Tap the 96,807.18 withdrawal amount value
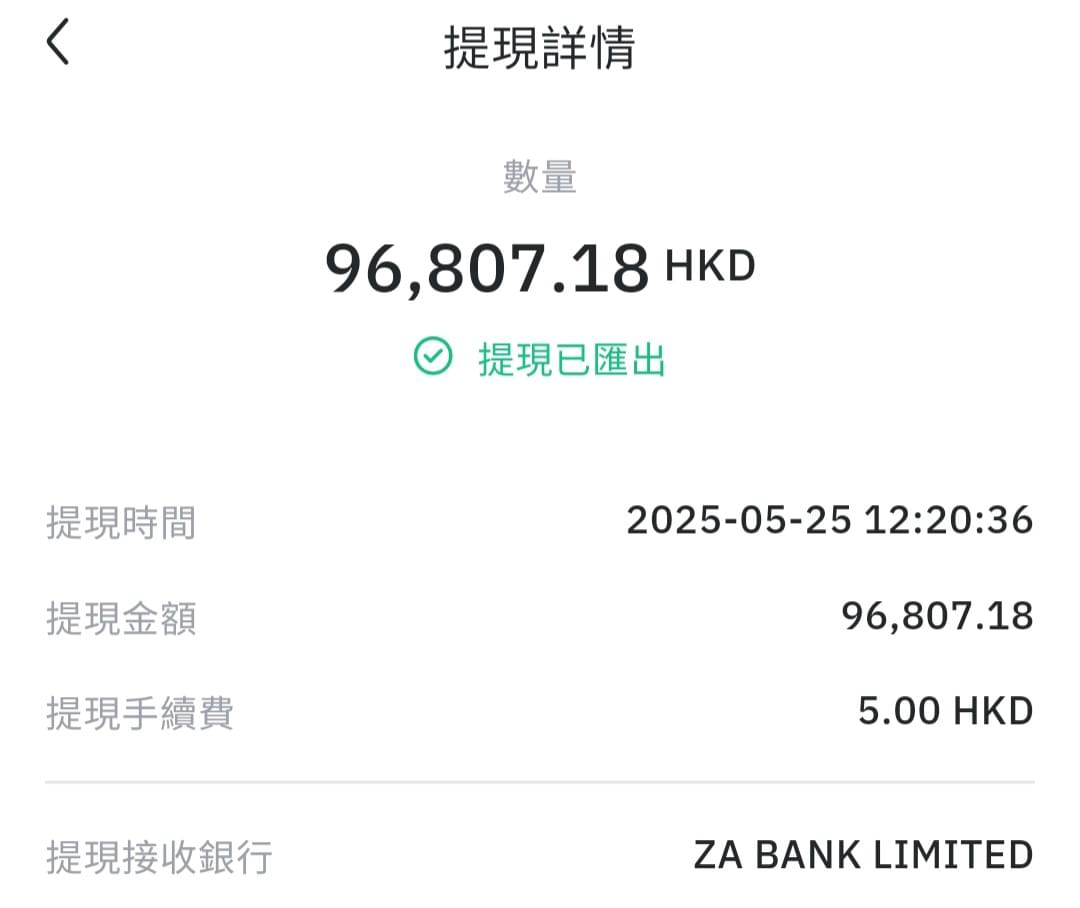1080x908 pixels. click(937, 616)
